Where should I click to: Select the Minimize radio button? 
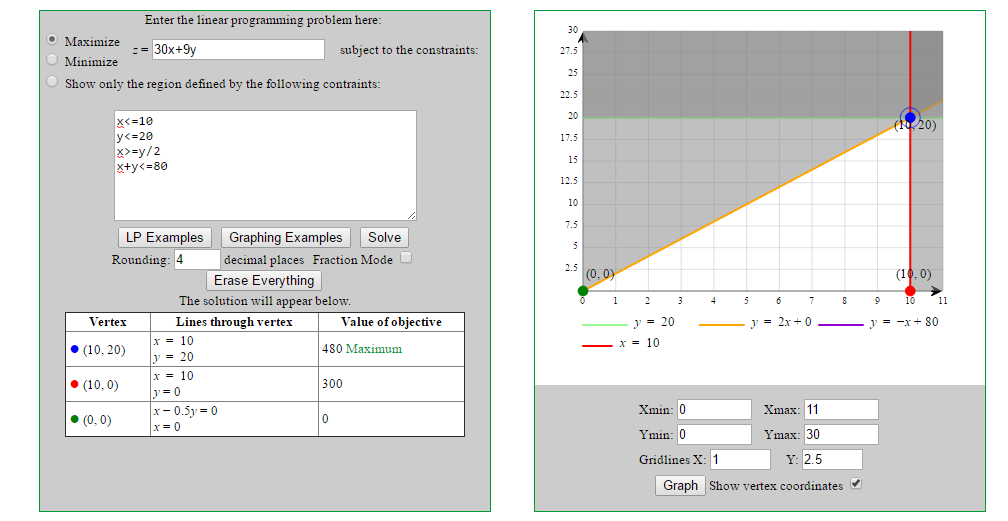52,59
